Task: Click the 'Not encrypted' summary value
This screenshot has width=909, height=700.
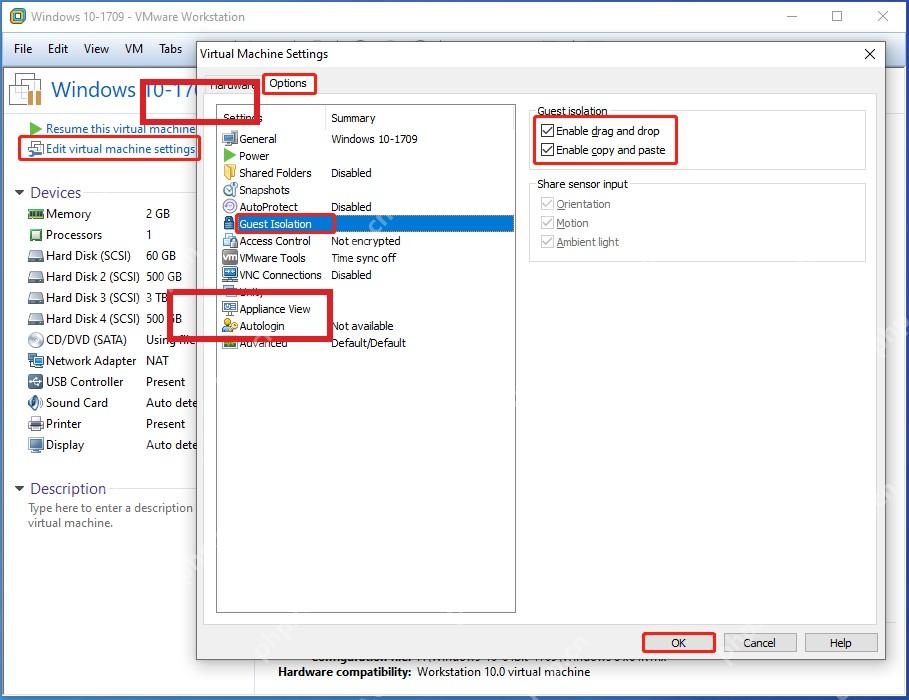Action: click(366, 241)
